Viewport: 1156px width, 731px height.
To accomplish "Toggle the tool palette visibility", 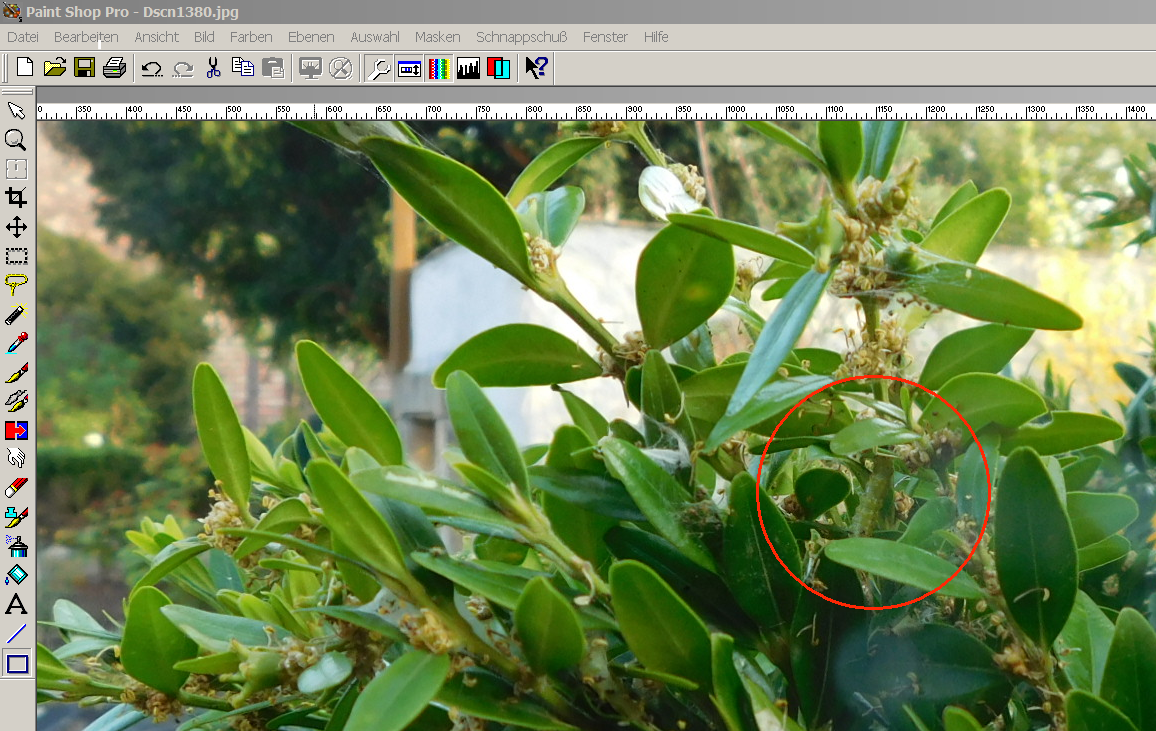I will point(379,69).
